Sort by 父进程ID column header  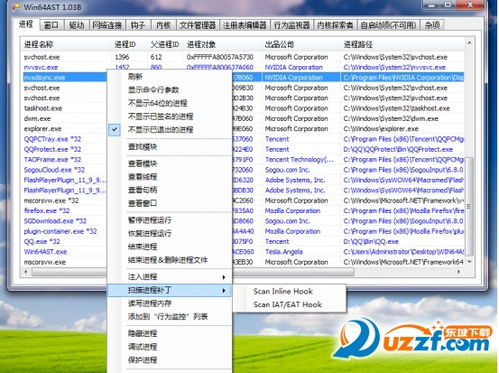coord(165,44)
